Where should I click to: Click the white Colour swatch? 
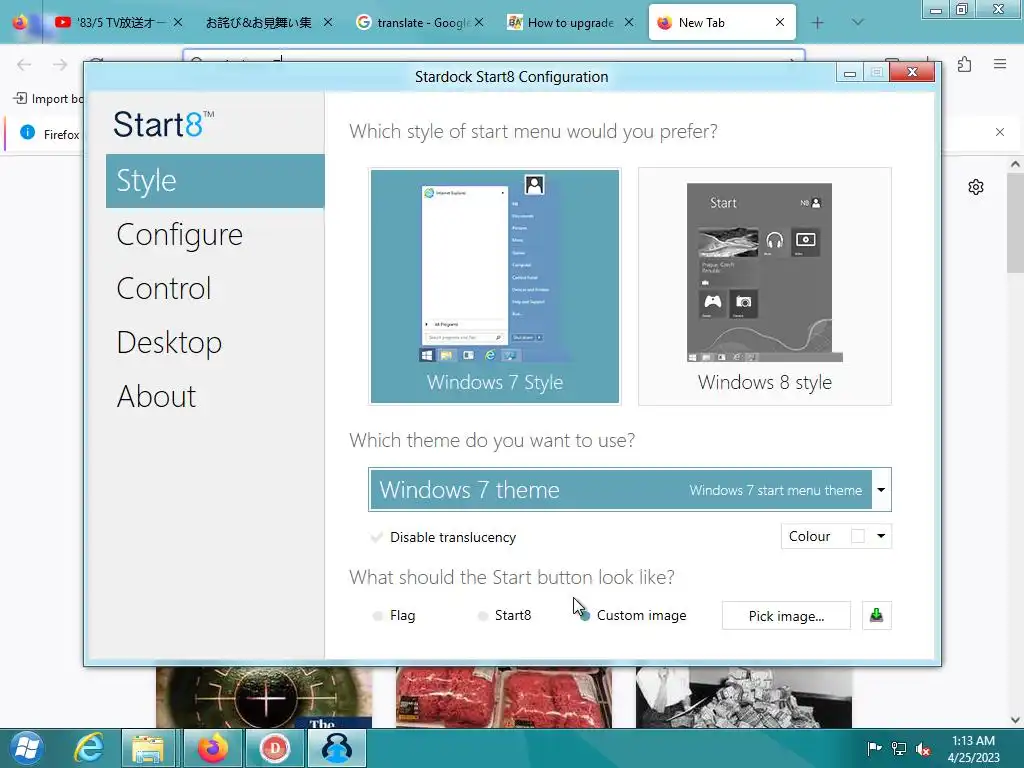[x=858, y=536]
